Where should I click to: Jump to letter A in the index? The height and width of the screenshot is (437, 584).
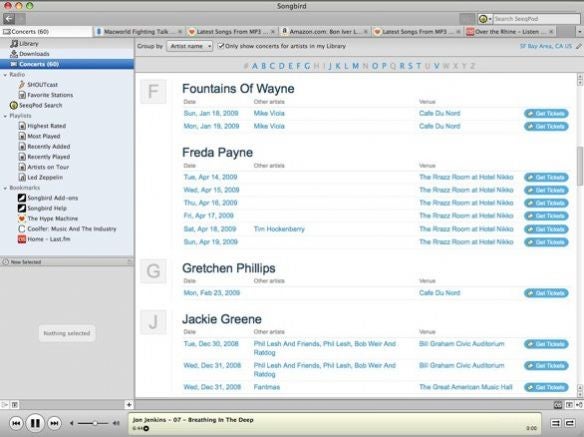click(x=254, y=66)
